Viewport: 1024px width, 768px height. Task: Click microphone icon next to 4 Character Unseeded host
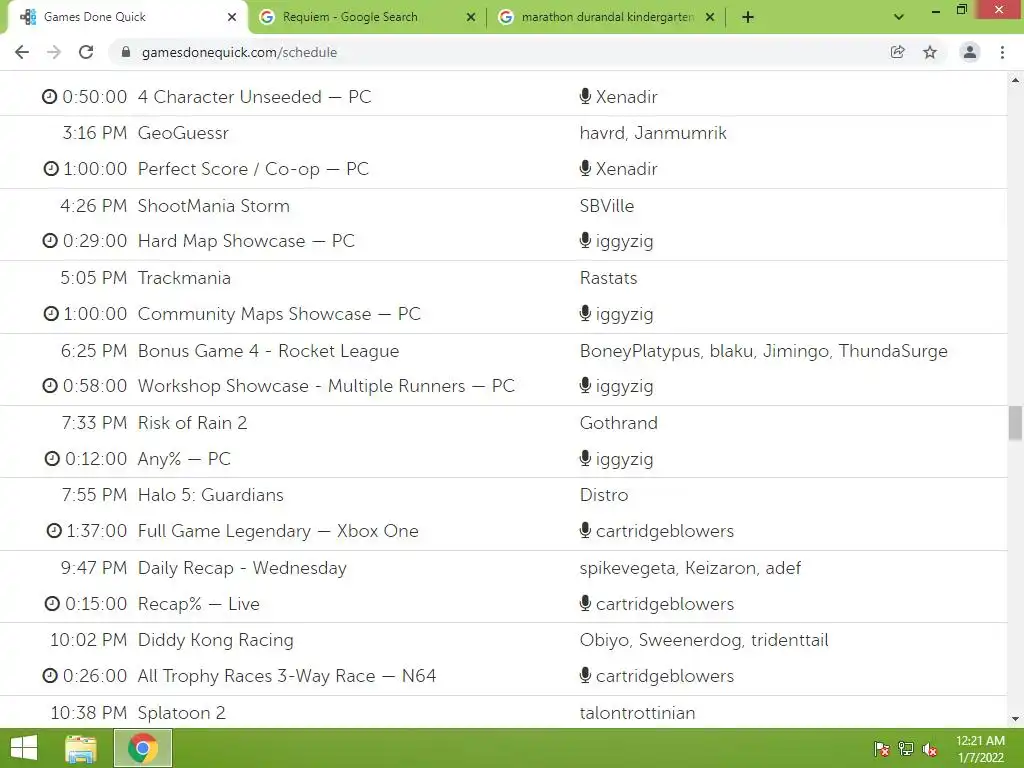point(585,97)
